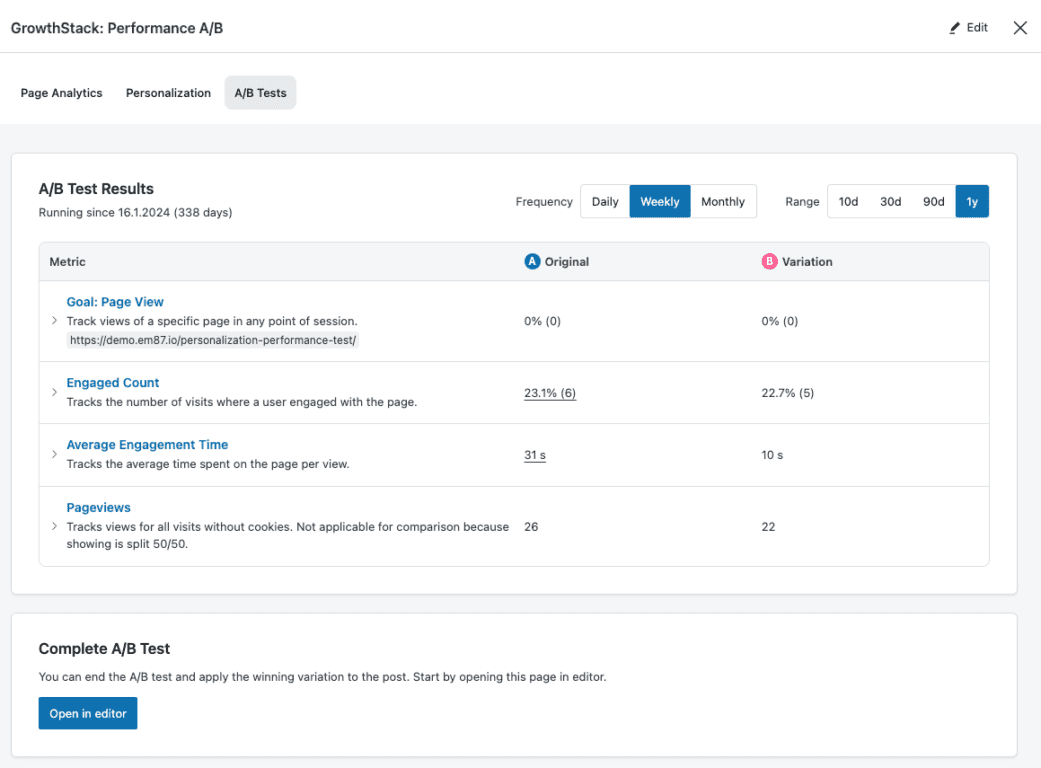The width and height of the screenshot is (1041, 768).
Task: Choose the 10d range
Action: pos(848,201)
